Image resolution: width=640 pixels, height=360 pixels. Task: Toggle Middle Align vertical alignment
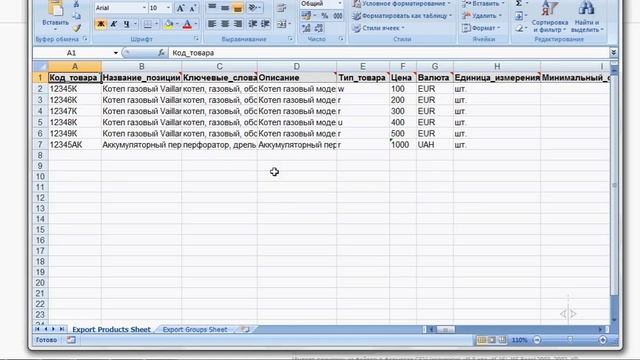point(225,7)
